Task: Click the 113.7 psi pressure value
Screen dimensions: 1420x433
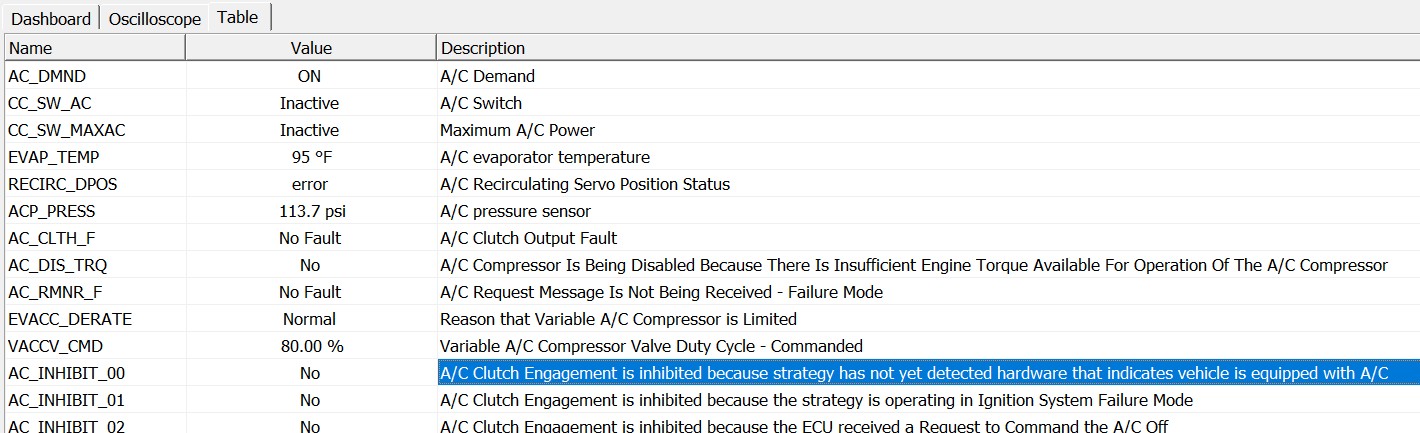Action: pyautogui.click(x=310, y=211)
